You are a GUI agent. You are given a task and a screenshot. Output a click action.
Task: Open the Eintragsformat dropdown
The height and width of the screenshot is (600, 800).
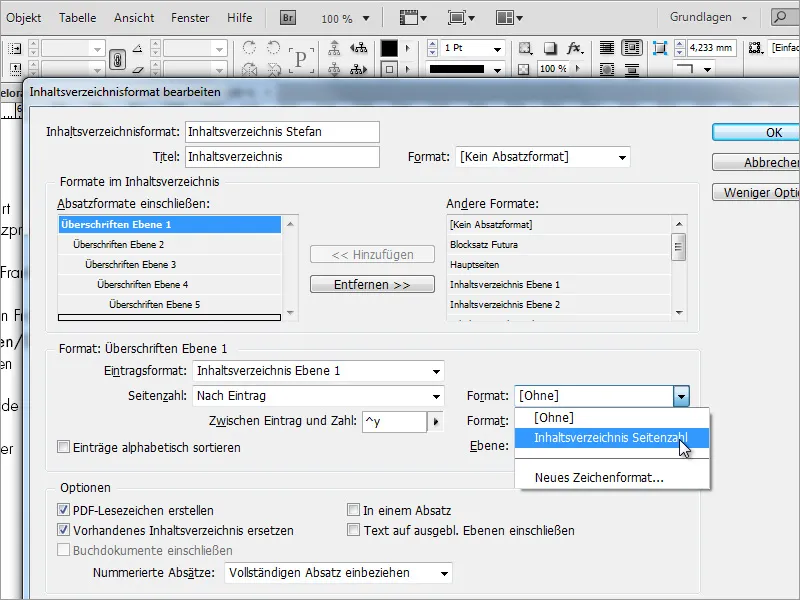pos(318,371)
